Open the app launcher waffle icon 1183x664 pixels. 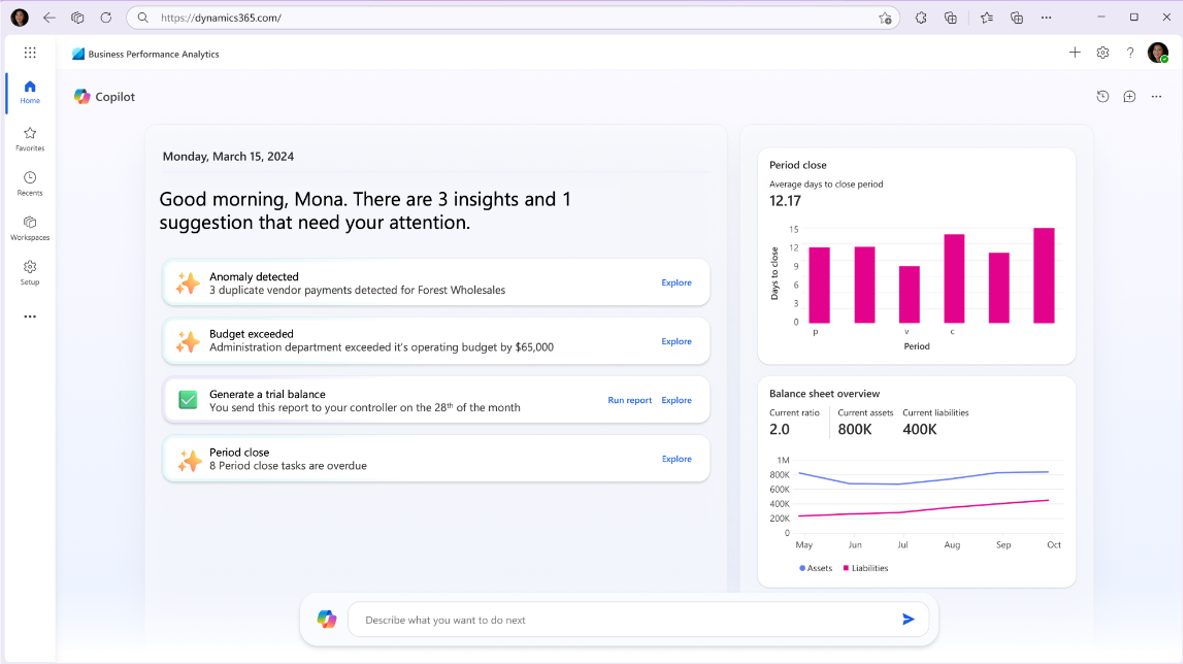[x=30, y=53]
